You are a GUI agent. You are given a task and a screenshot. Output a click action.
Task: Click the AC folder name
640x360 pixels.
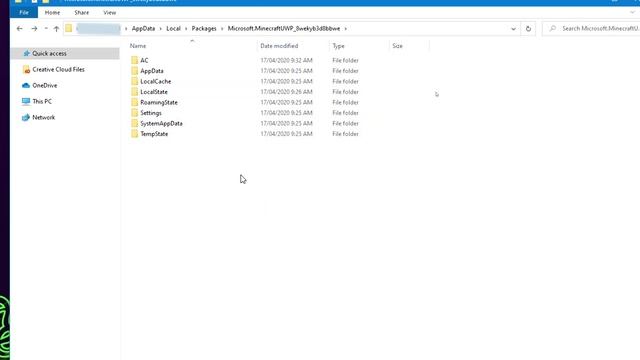[x=144, y=60]
